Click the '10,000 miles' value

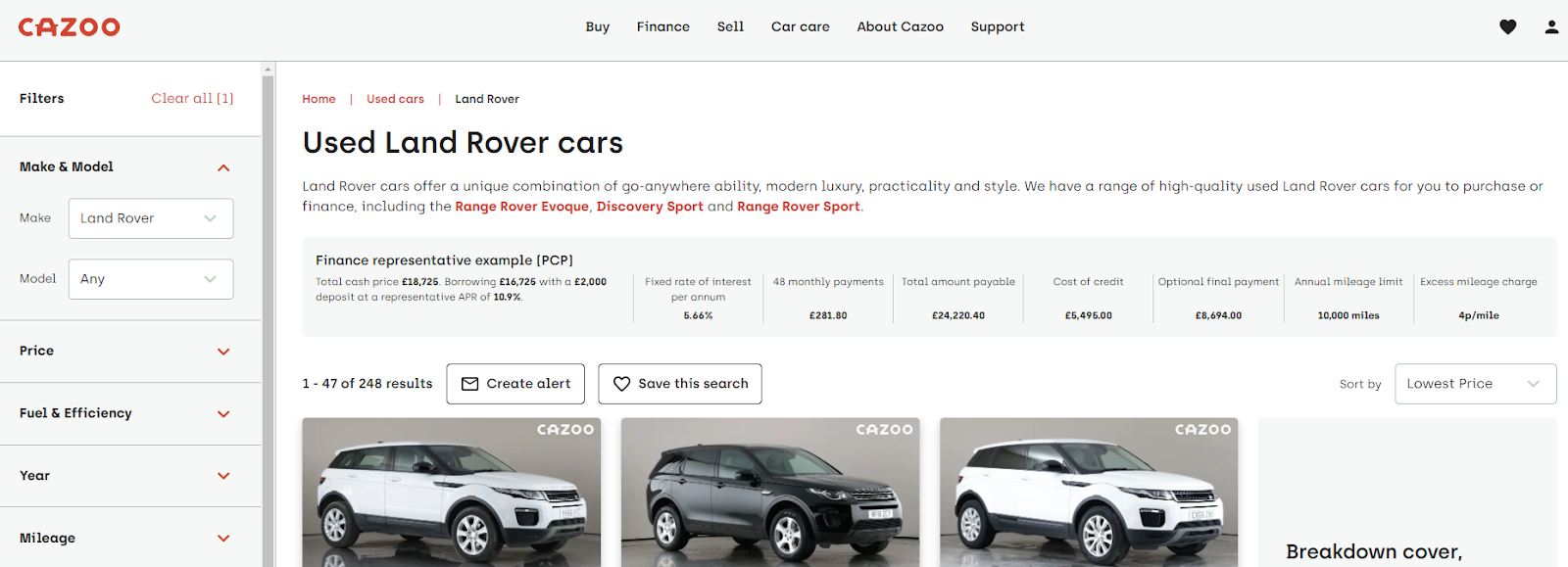pos(1348,316)
